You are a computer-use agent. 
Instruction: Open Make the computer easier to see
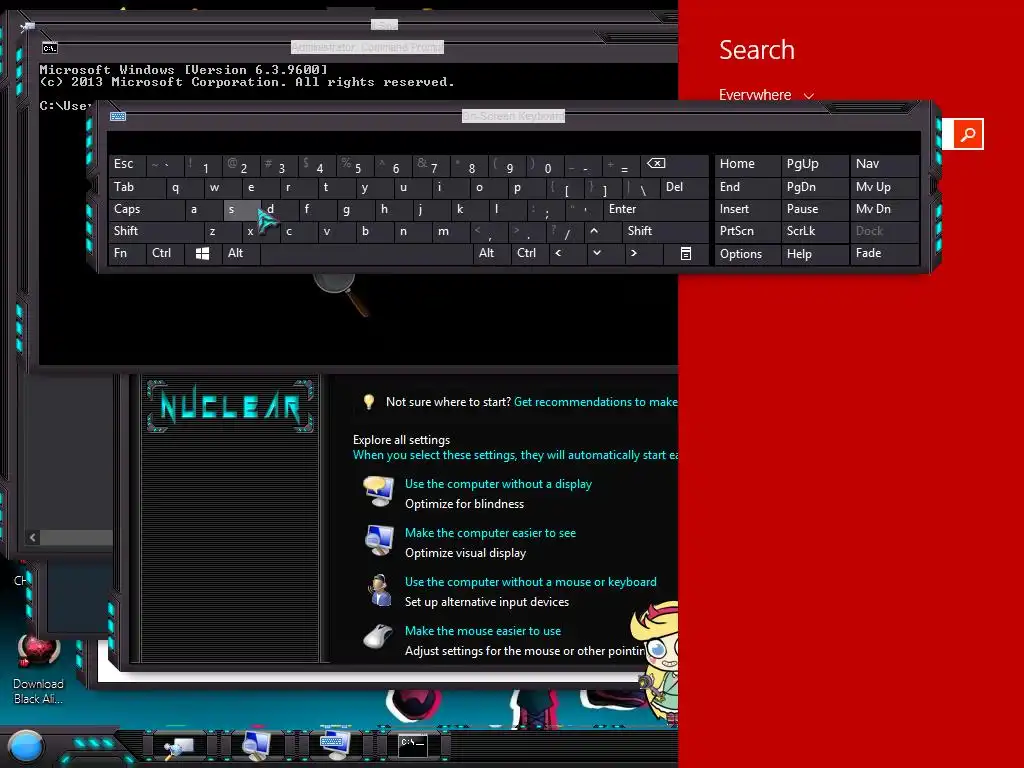tap(490, 533)
